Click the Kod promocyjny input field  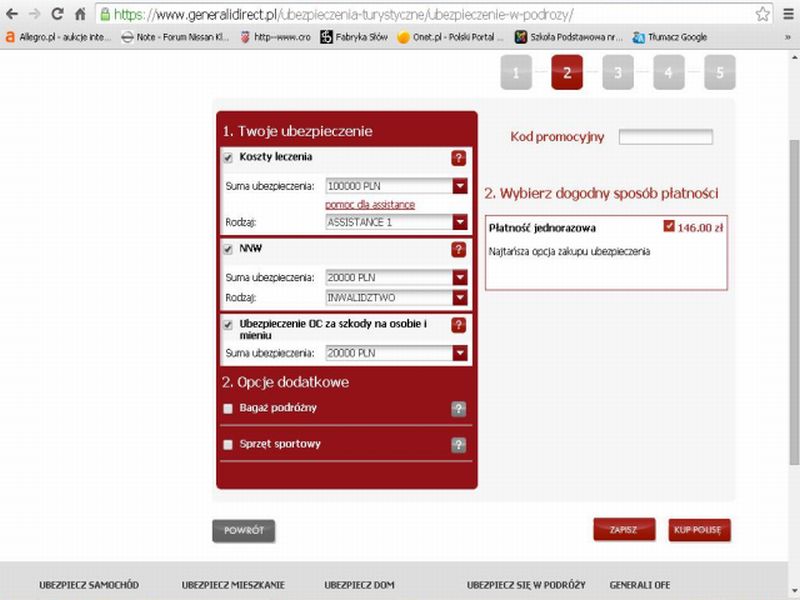point(665,137)
